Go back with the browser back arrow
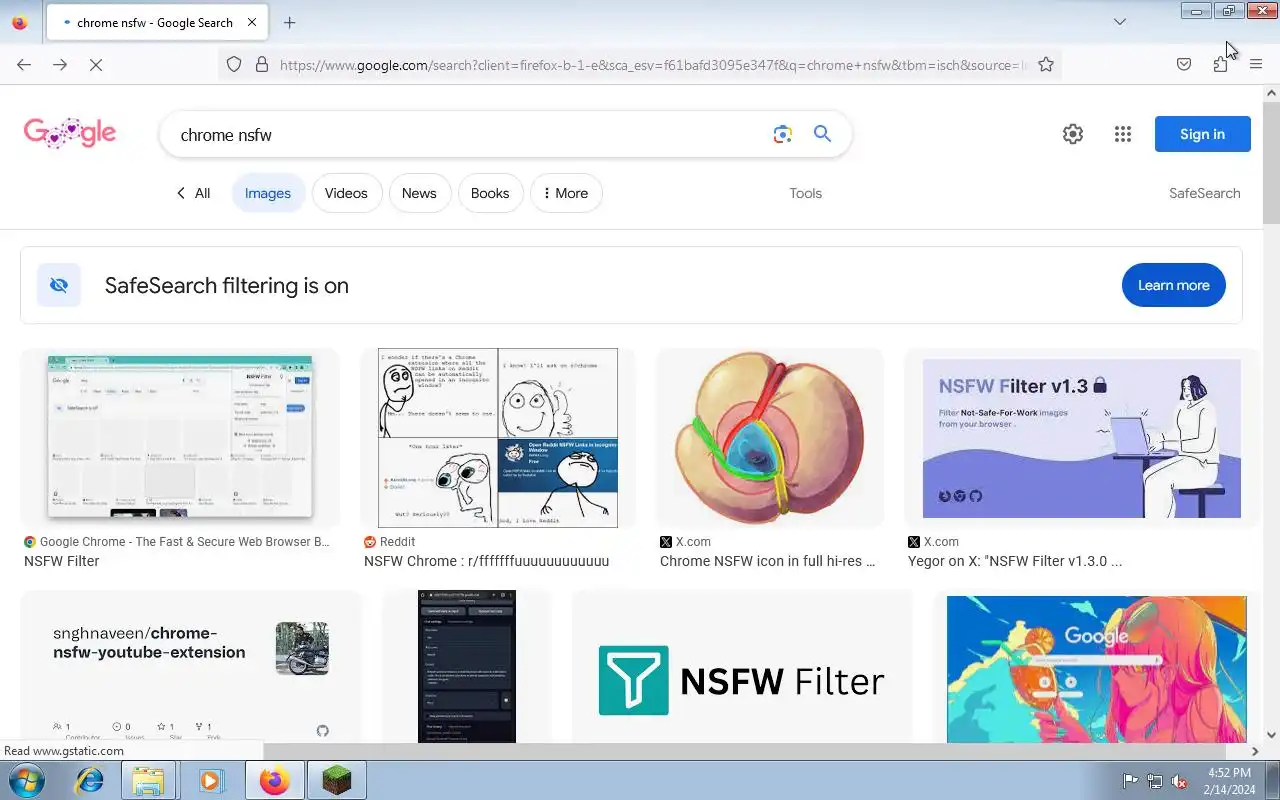 tap(24, 64)
